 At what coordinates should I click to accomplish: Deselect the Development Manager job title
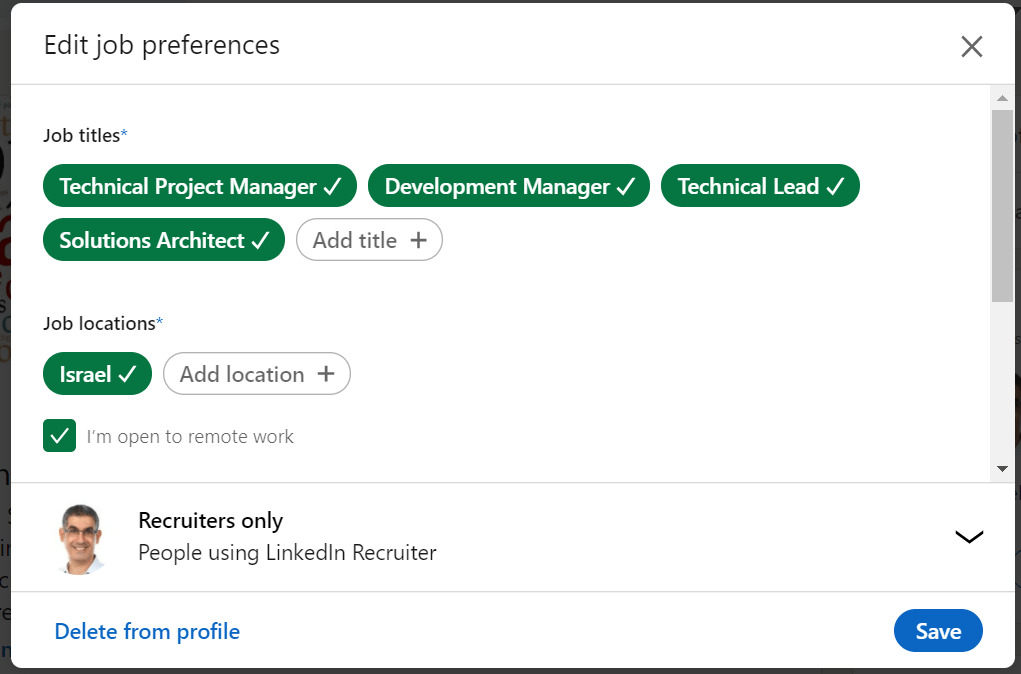pos(508,186)
